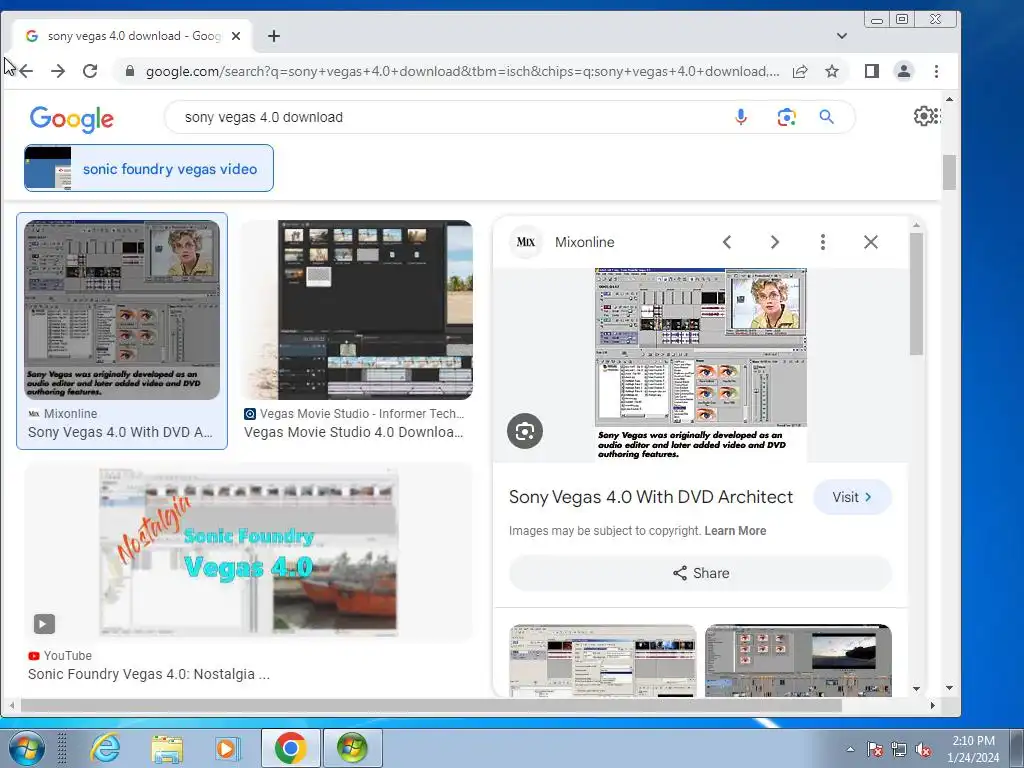Click the page vertical scrollbar thumb
Viewport: 1024px width, 768px height.
point(949,172)
